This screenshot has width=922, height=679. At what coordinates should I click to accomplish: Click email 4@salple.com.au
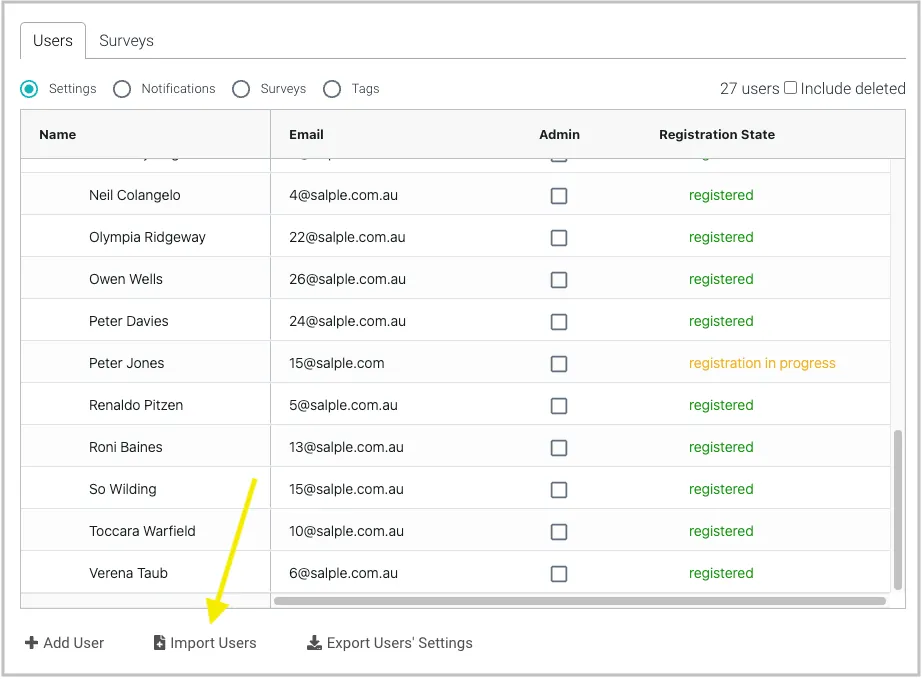coord(343,195)
